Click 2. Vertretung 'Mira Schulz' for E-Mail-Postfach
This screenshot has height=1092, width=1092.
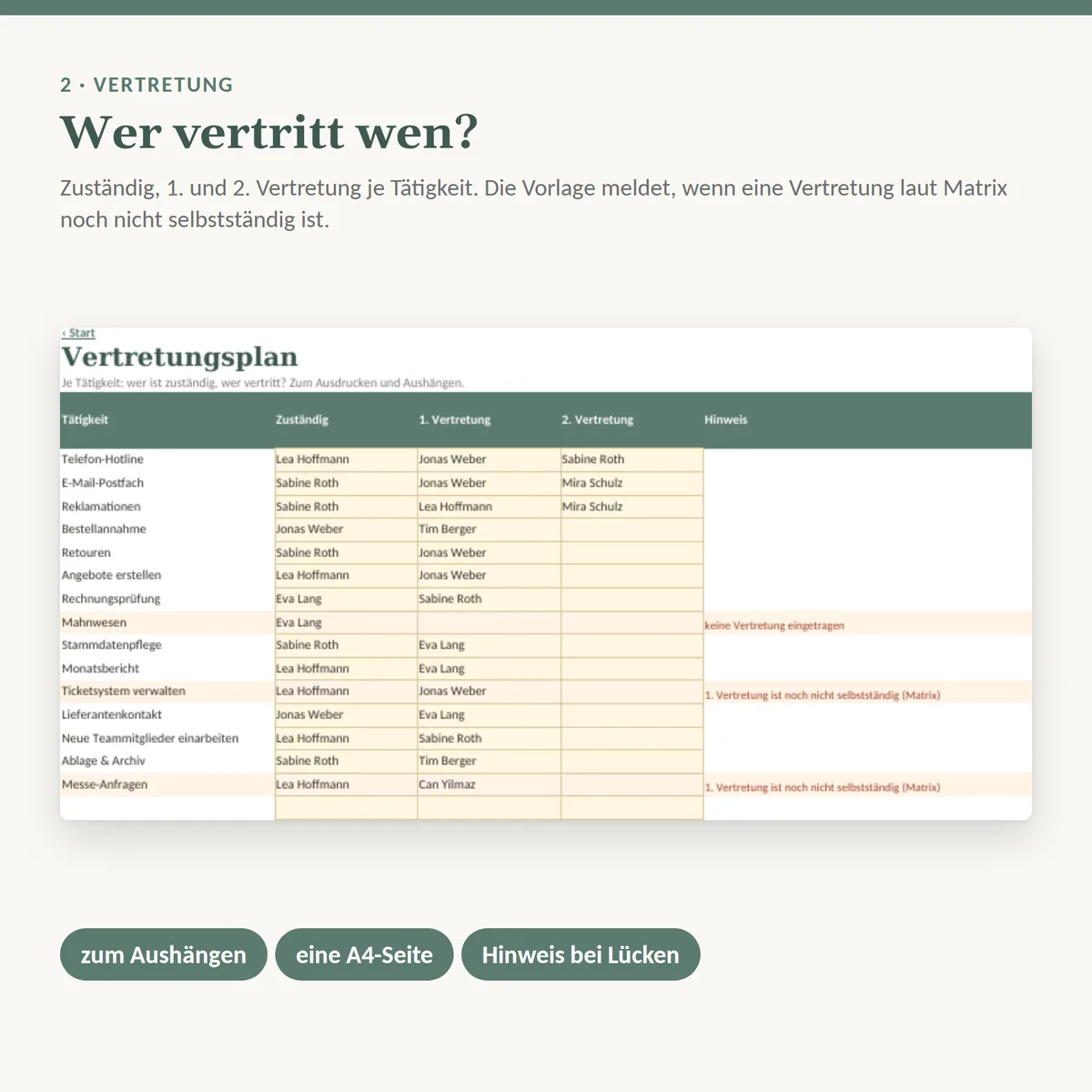[x=632, y=483]
